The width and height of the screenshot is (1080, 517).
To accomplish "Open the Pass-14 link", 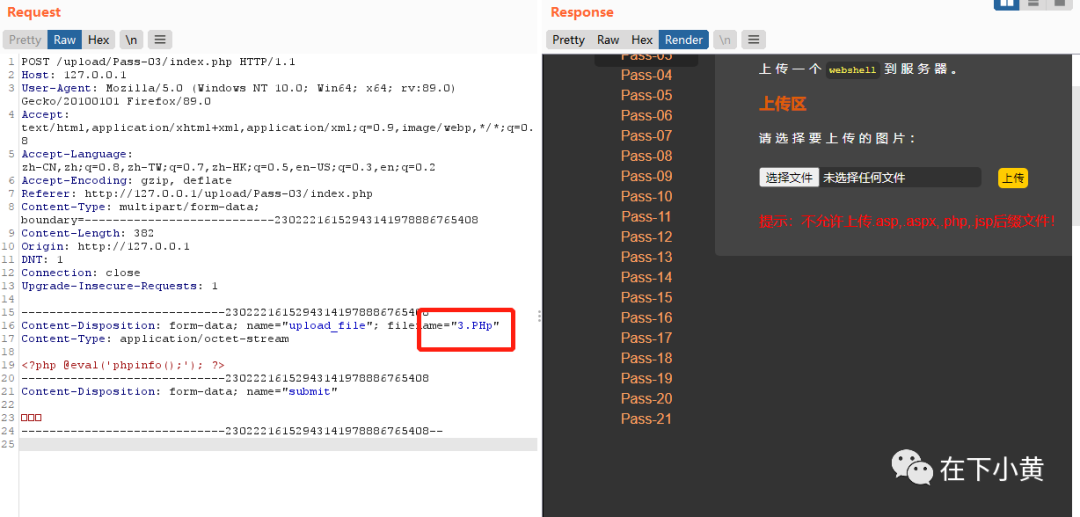I will pos(646,277).
